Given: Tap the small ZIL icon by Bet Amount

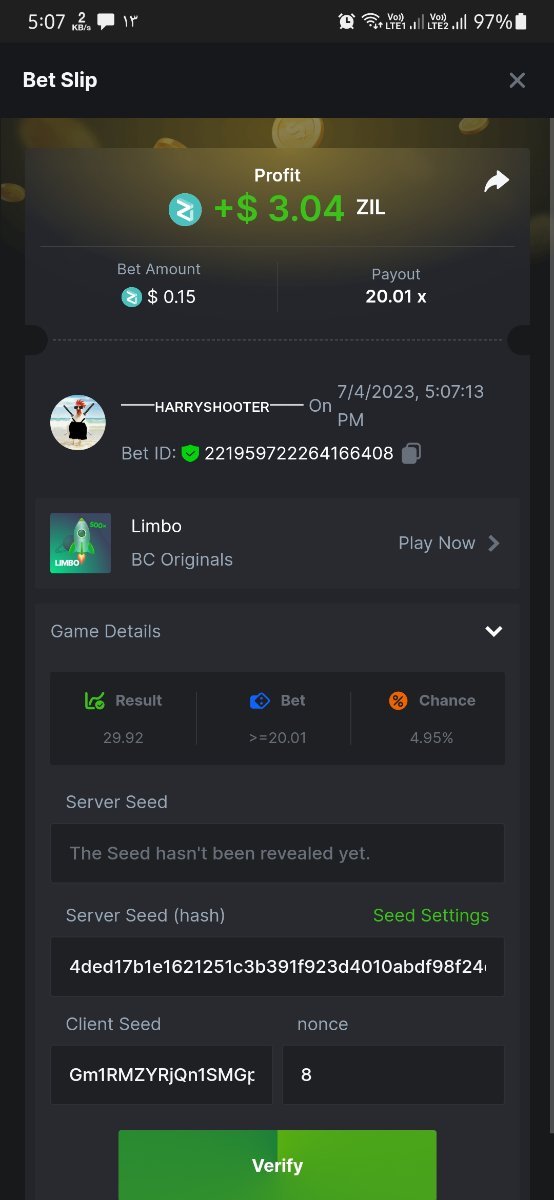Looking at the screenshot, I should pyautogui.click(x=132, y=297).
